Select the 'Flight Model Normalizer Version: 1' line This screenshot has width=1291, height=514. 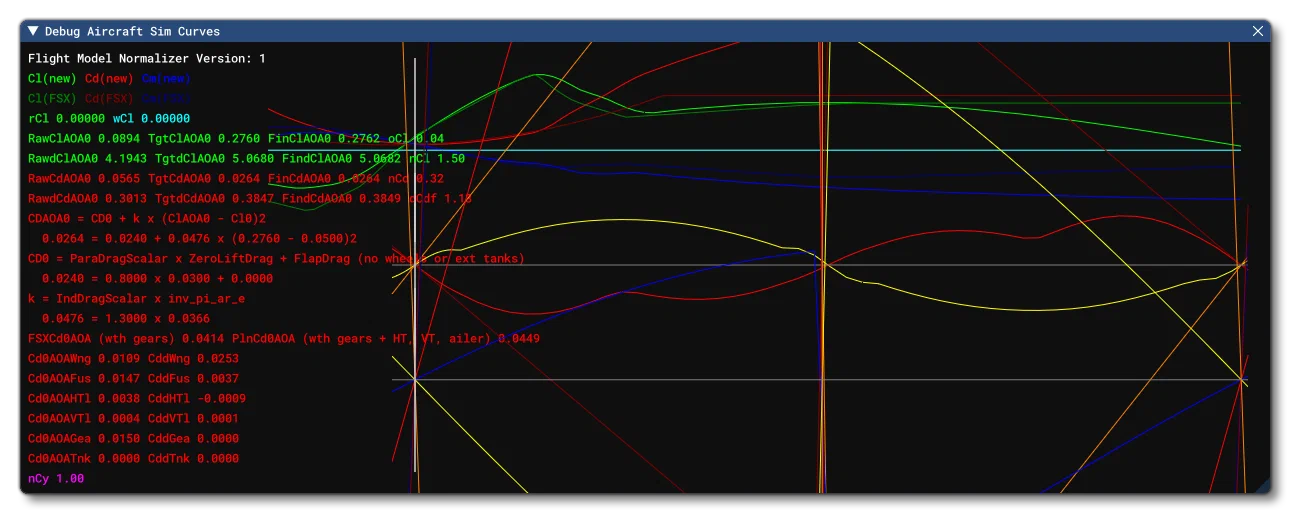(x=147, y=59)
